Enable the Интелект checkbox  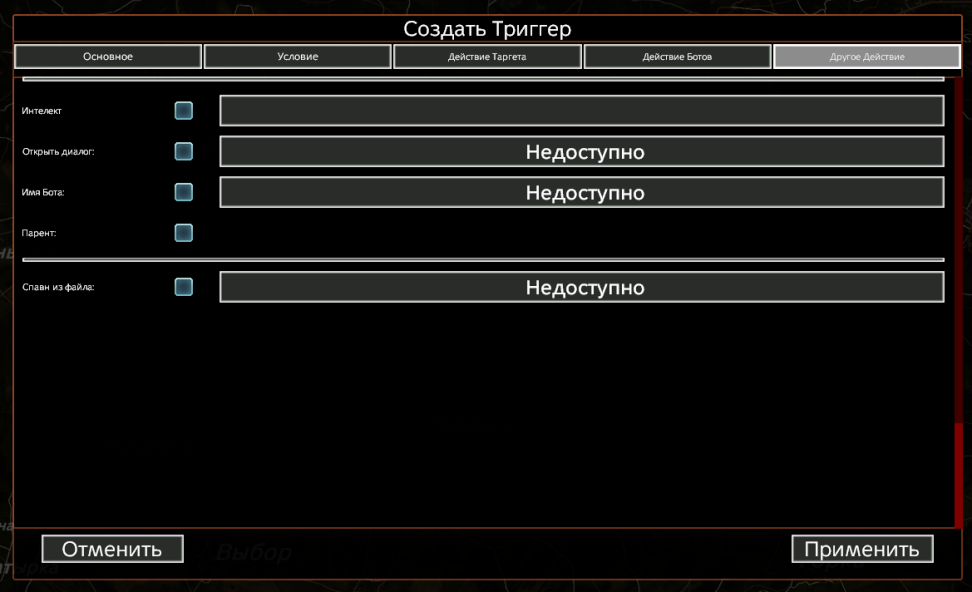[x=184, y=111]
